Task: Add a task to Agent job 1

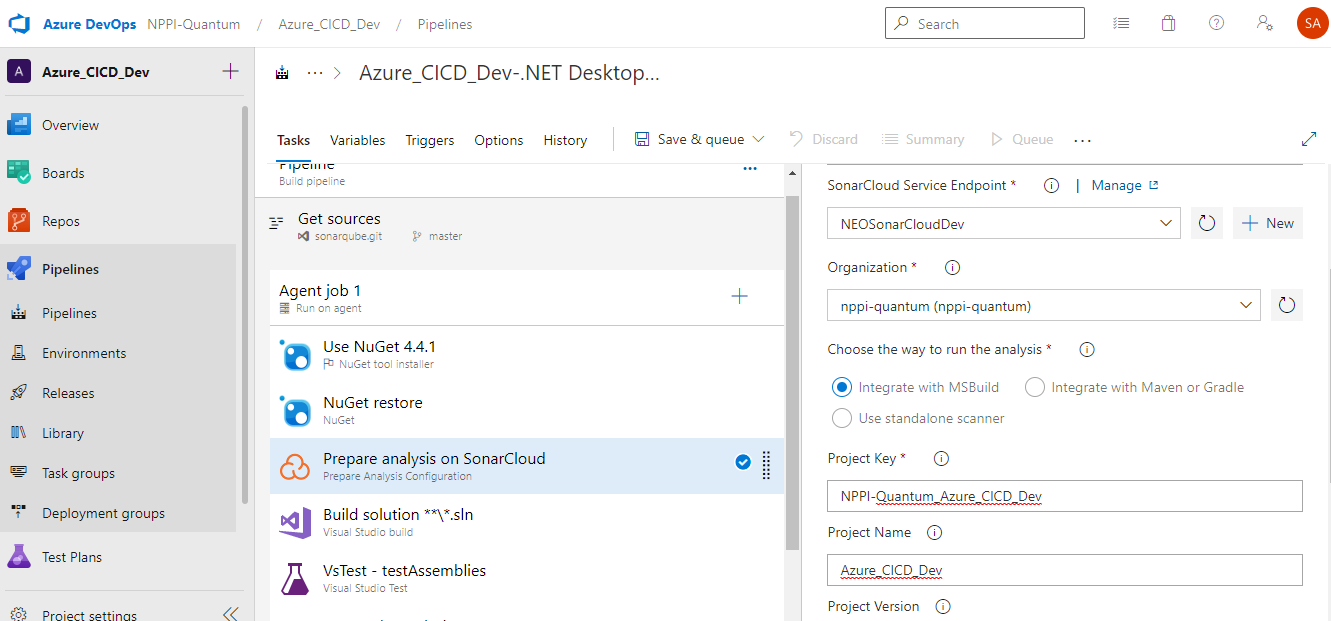Action: (x=740, y=296)
